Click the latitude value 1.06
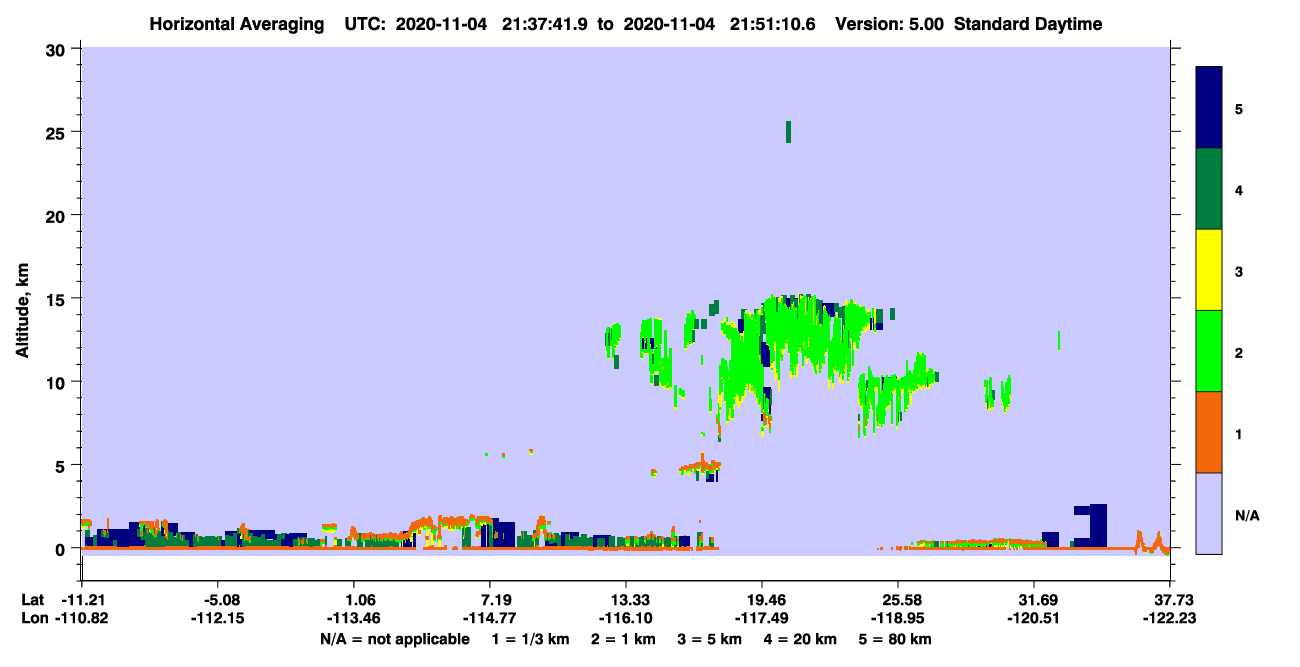Viewport: 1300px width, 667px height. [x=359, y=600]
